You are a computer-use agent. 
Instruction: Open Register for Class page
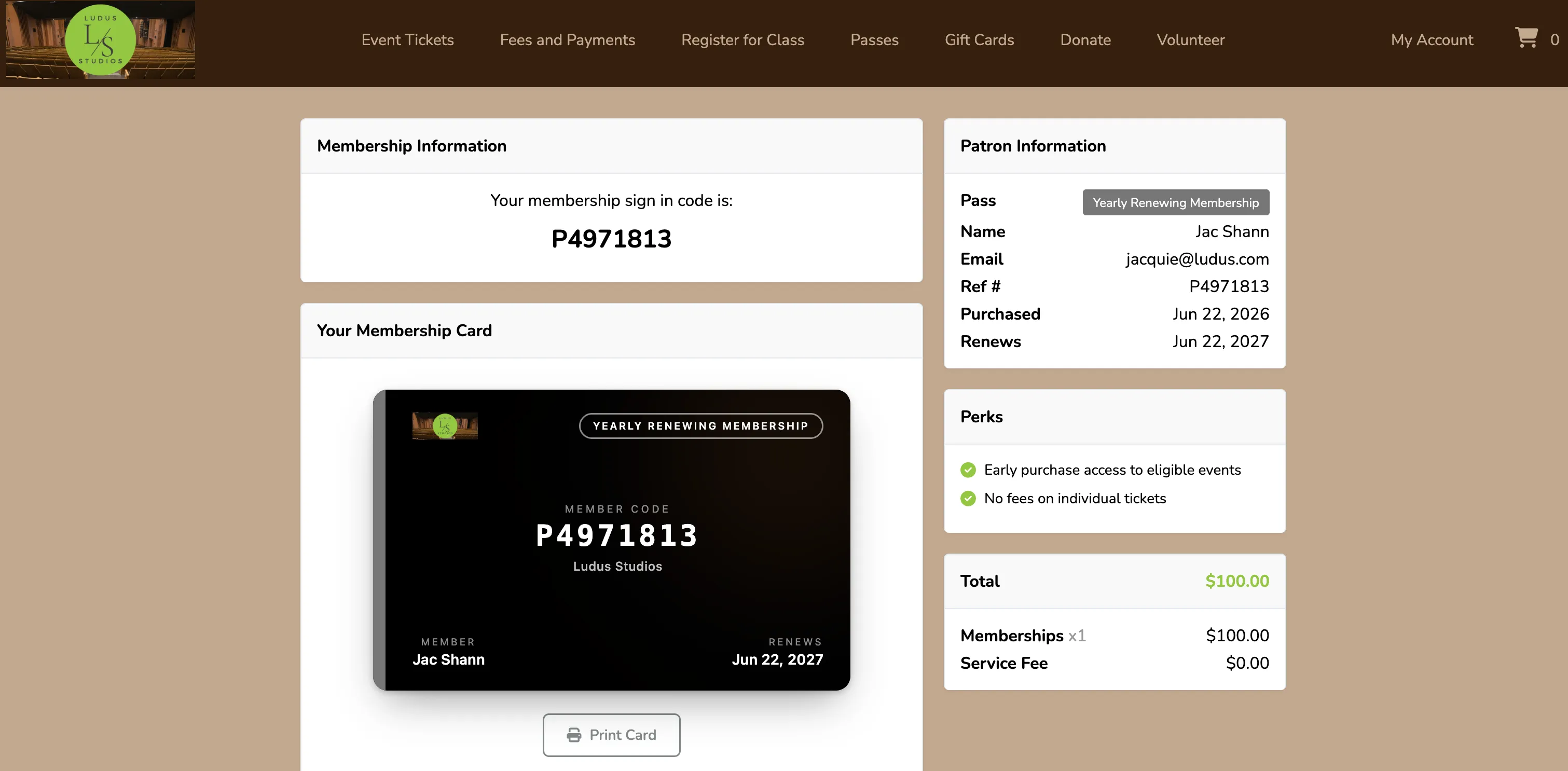[742, 39]
